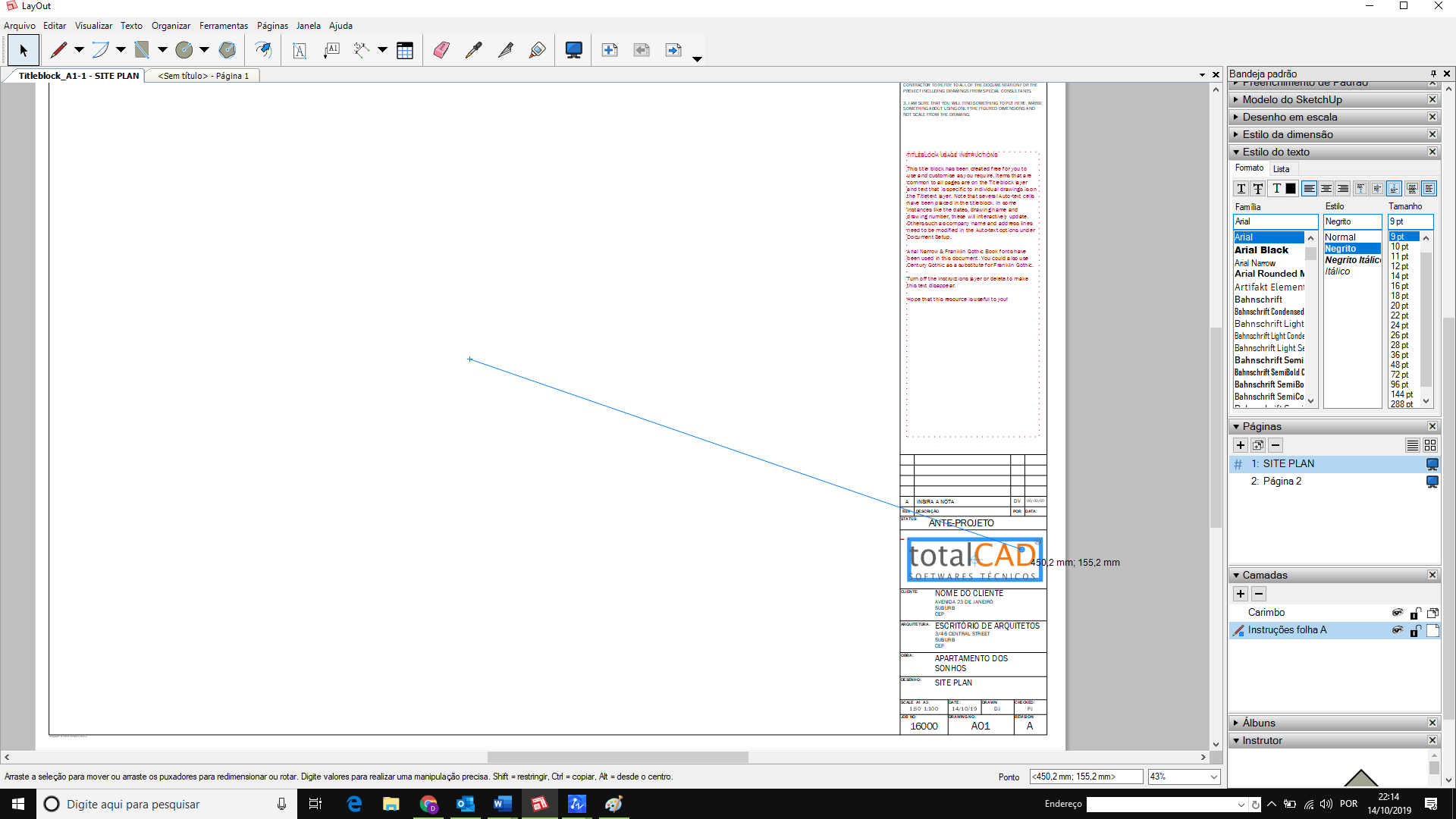Viewport: 1456px width, 819px height.
Task: Activate the Linear Dimension tool
Action: coord(362,50)
